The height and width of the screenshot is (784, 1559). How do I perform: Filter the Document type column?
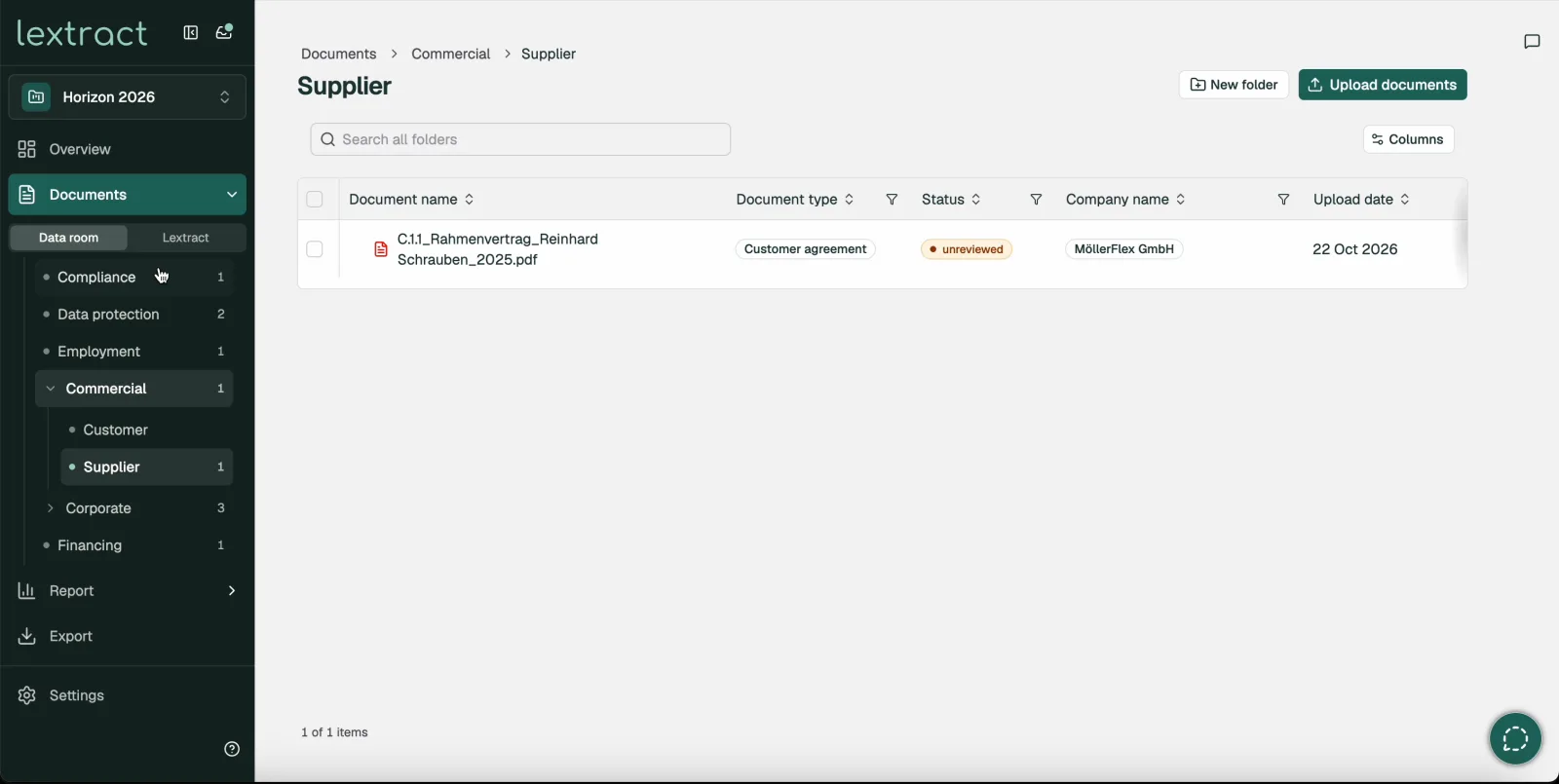click(x=892, y=200)
